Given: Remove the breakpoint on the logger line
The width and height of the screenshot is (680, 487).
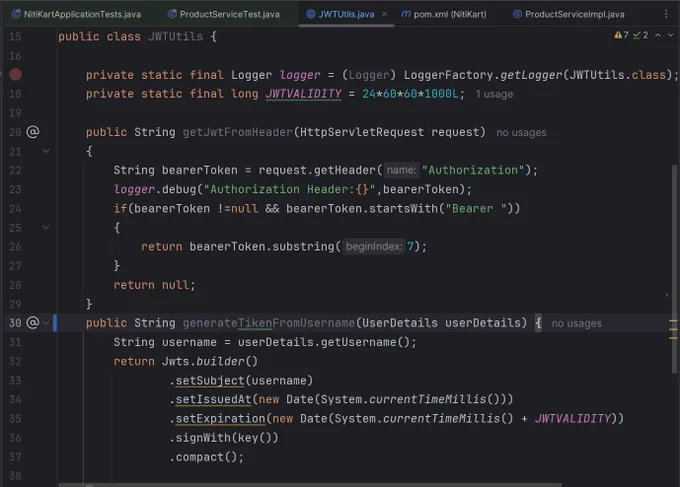Looking at the screenshot, I should point(16,75).
